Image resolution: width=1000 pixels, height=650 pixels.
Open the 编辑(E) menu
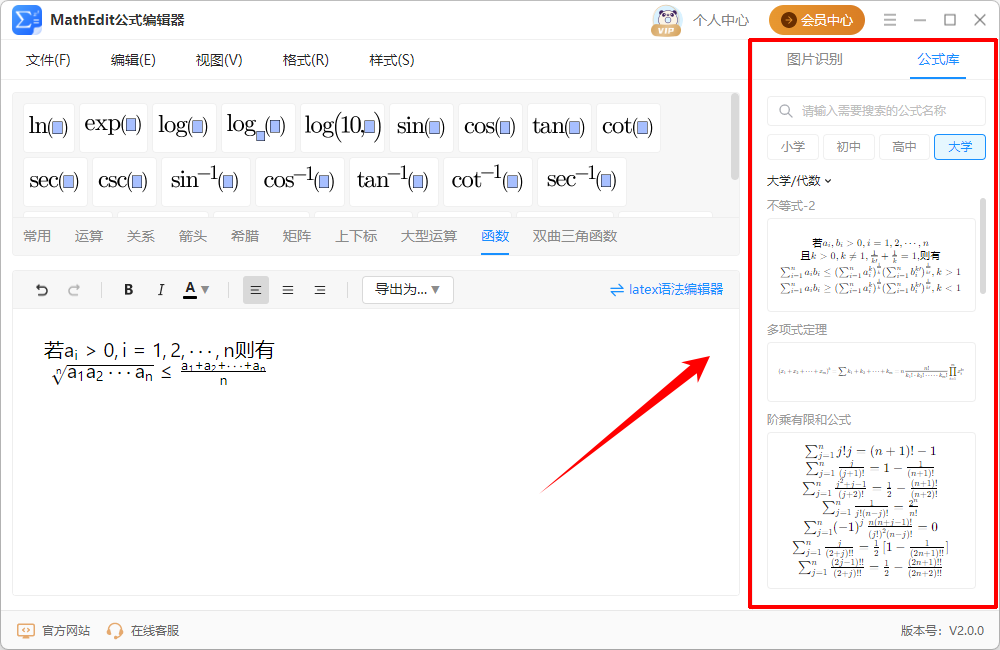point(133,61)
